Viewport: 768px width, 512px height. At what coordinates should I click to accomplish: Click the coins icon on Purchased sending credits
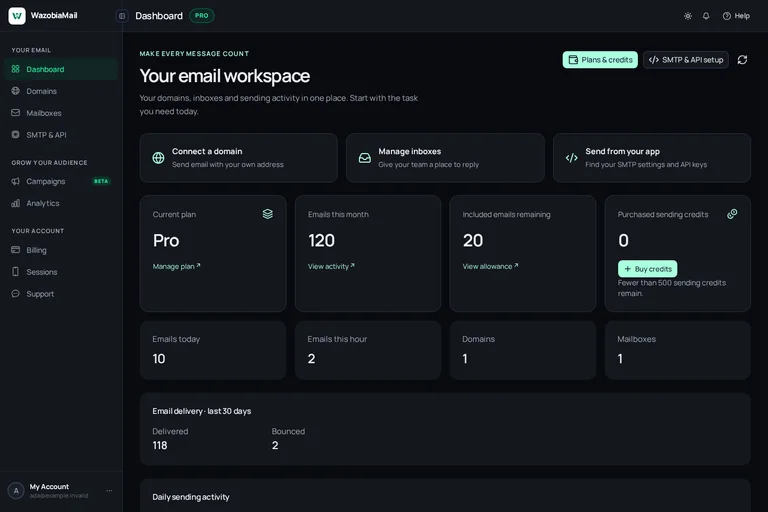click(732, 214)
